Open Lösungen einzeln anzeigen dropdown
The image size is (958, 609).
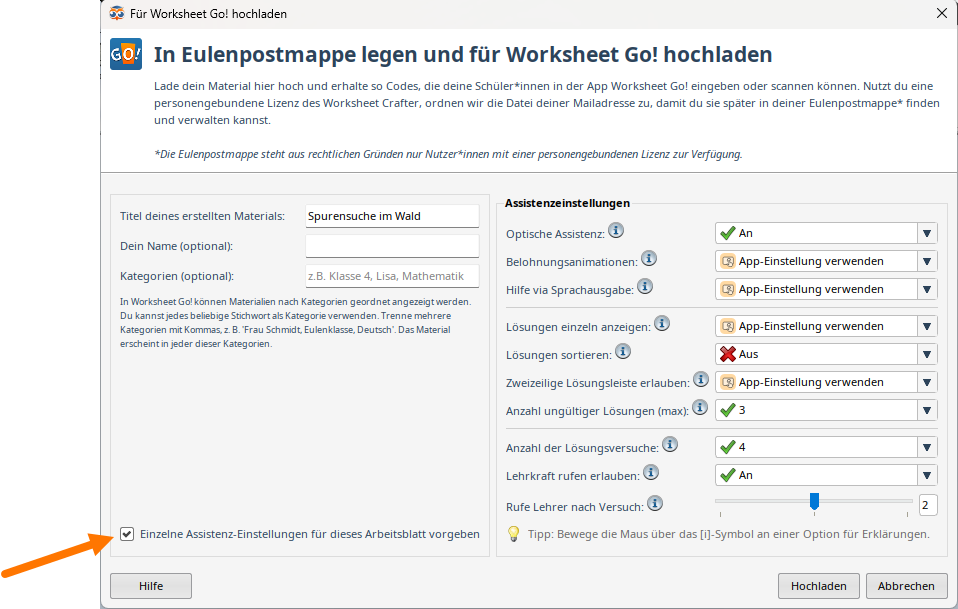(x=826, y=326)
